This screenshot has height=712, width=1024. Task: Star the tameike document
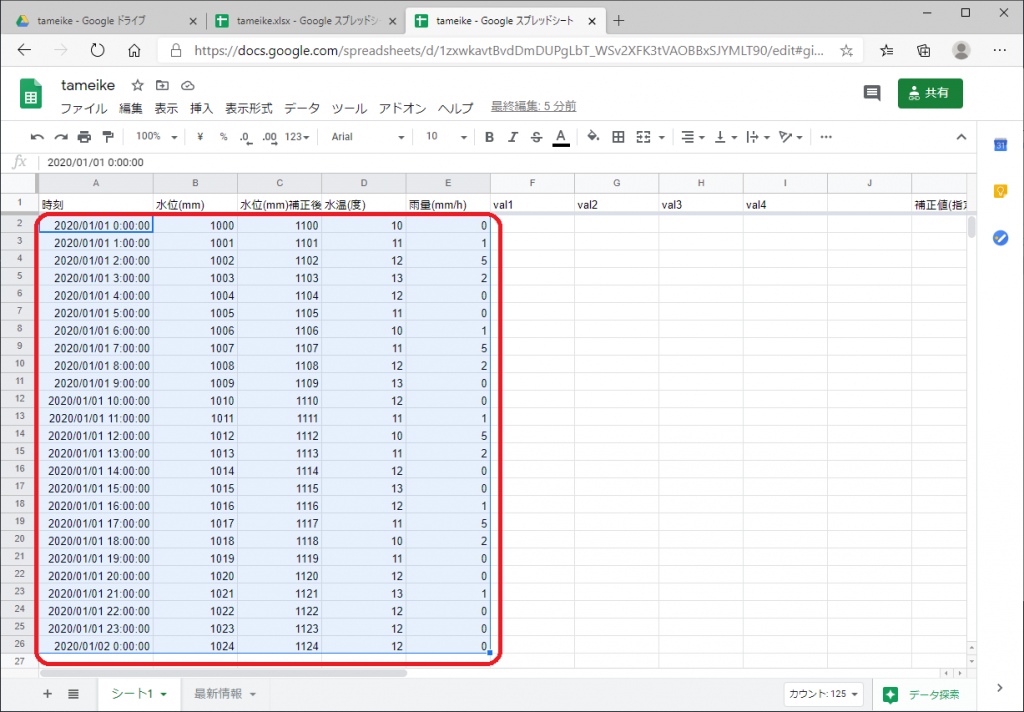point(138,85)
